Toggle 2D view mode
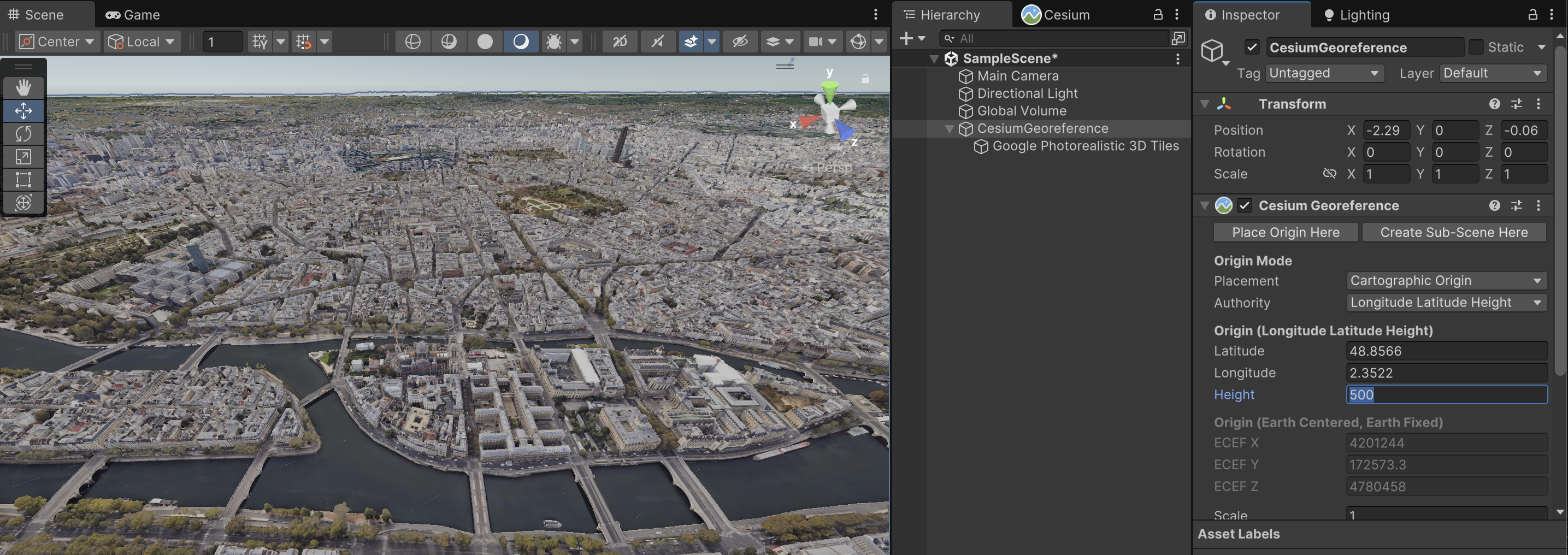This screenshot has width=1568, height=555. [x=620, y=42]
